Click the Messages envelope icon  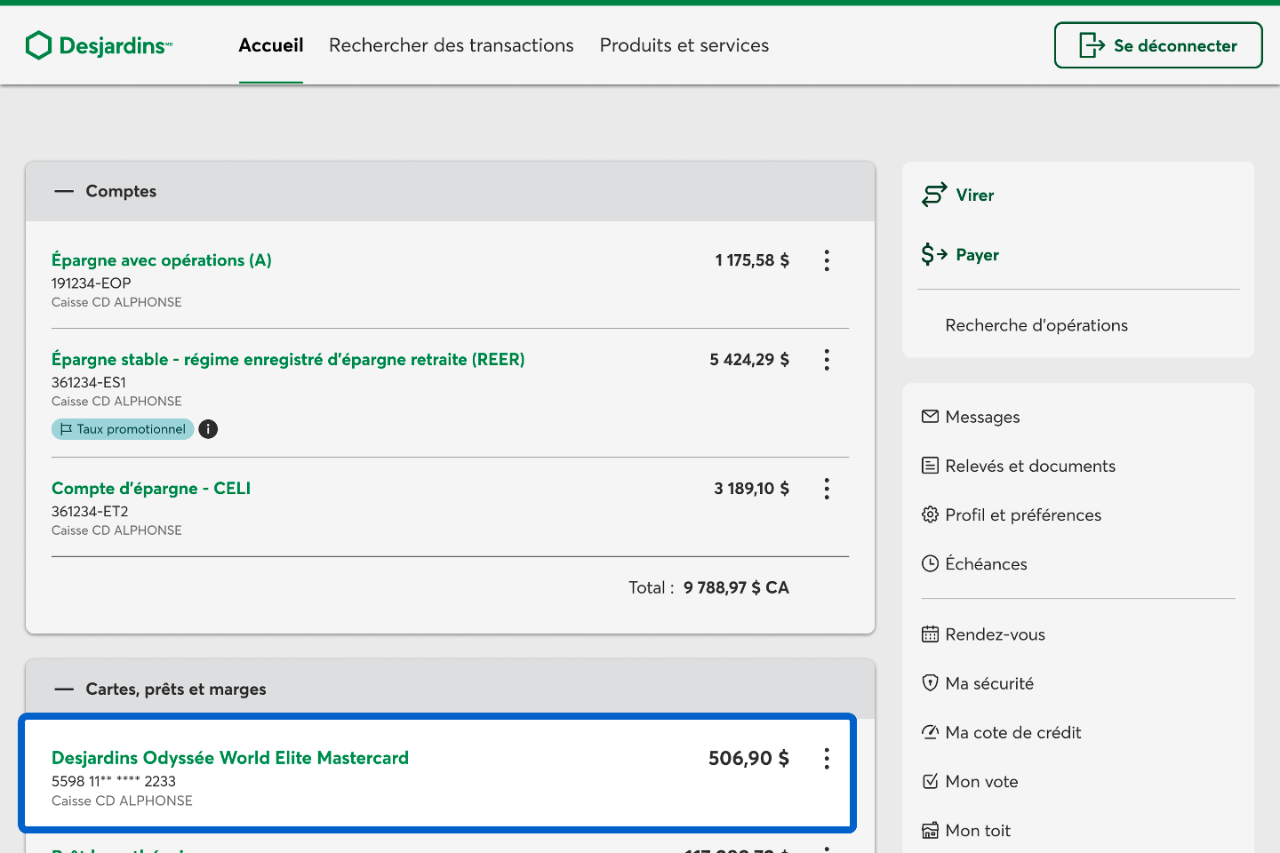930,416
